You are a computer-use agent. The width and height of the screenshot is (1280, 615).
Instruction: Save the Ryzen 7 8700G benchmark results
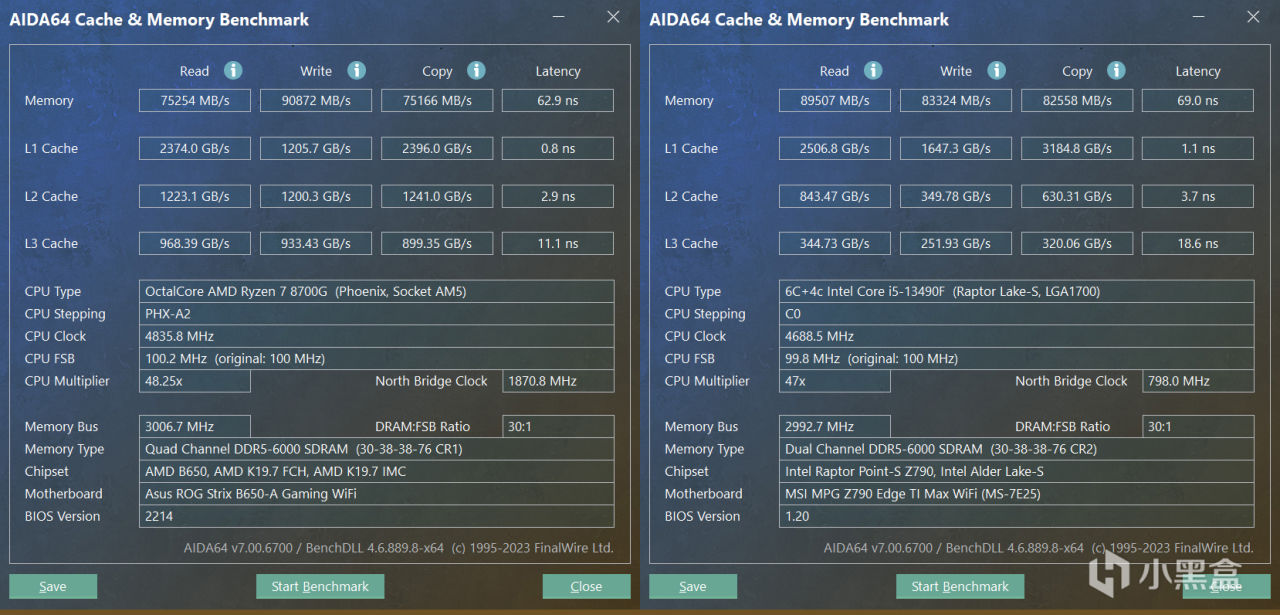tap(53, 587)
